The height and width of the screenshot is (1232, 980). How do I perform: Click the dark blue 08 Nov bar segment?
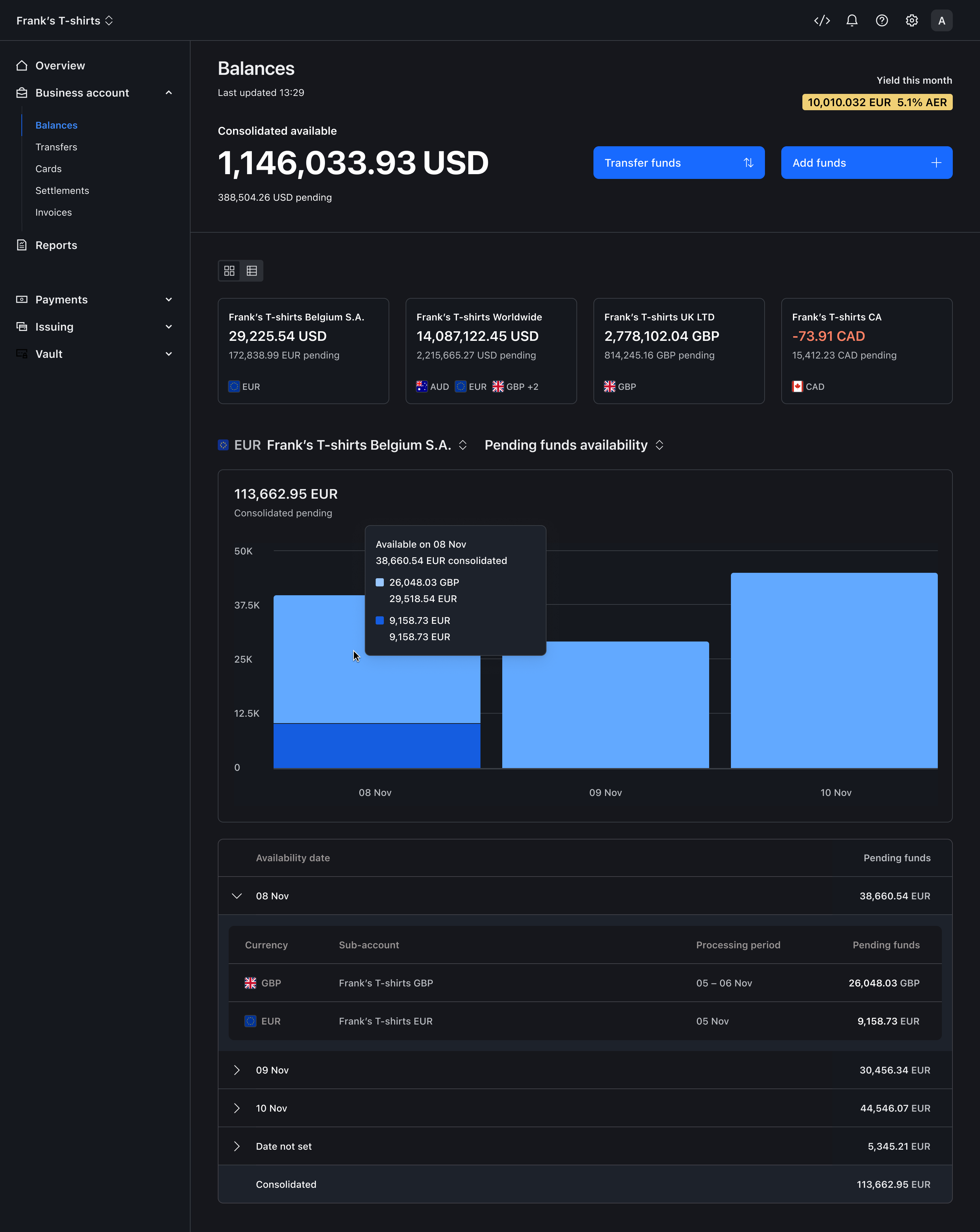[377, 746]
